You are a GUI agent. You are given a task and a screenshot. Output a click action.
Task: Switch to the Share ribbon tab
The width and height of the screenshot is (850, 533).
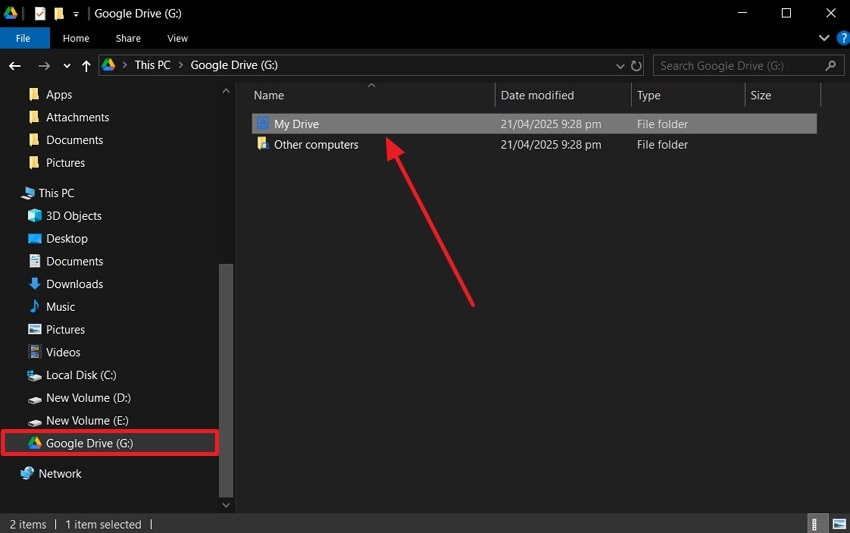point(128,38)
